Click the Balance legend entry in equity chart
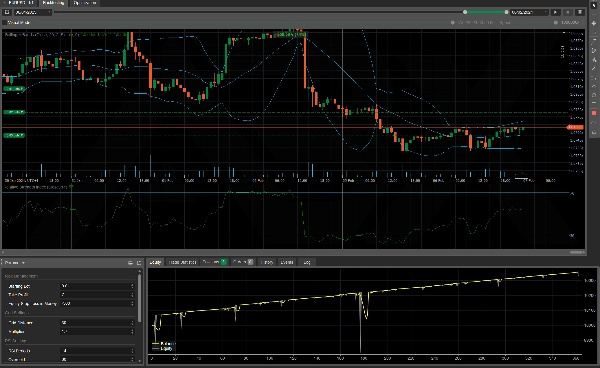 (x=163, y=344)
